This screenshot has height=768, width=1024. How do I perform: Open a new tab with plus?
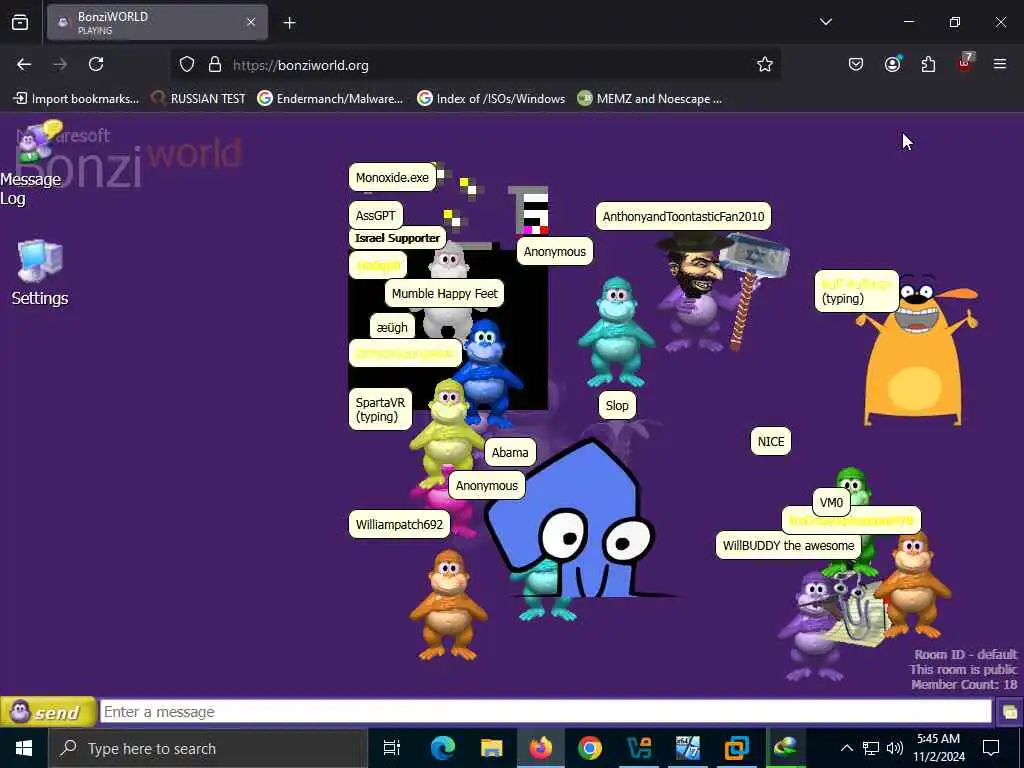click(x=289, y=23)
